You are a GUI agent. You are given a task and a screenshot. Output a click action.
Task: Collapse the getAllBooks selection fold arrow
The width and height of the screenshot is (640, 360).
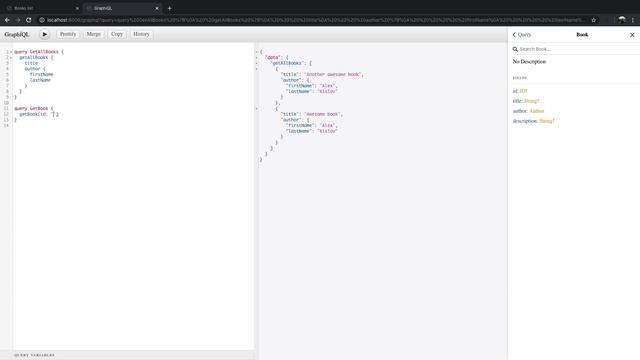[11, 58]
